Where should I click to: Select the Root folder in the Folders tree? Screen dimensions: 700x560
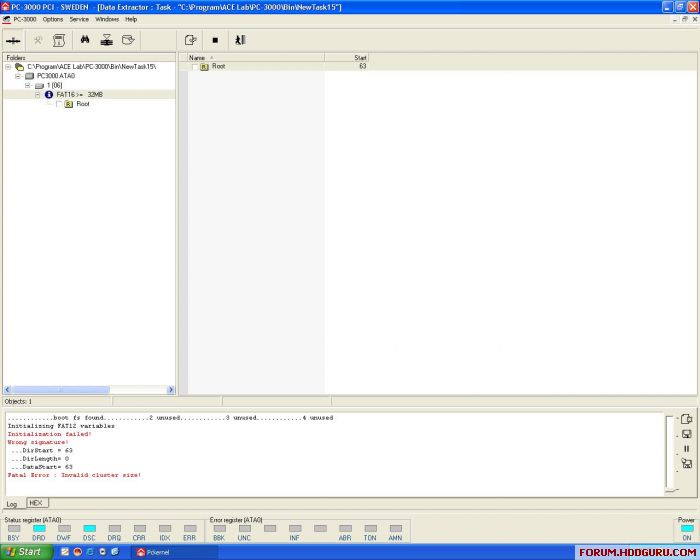click(x=83, y=104)
